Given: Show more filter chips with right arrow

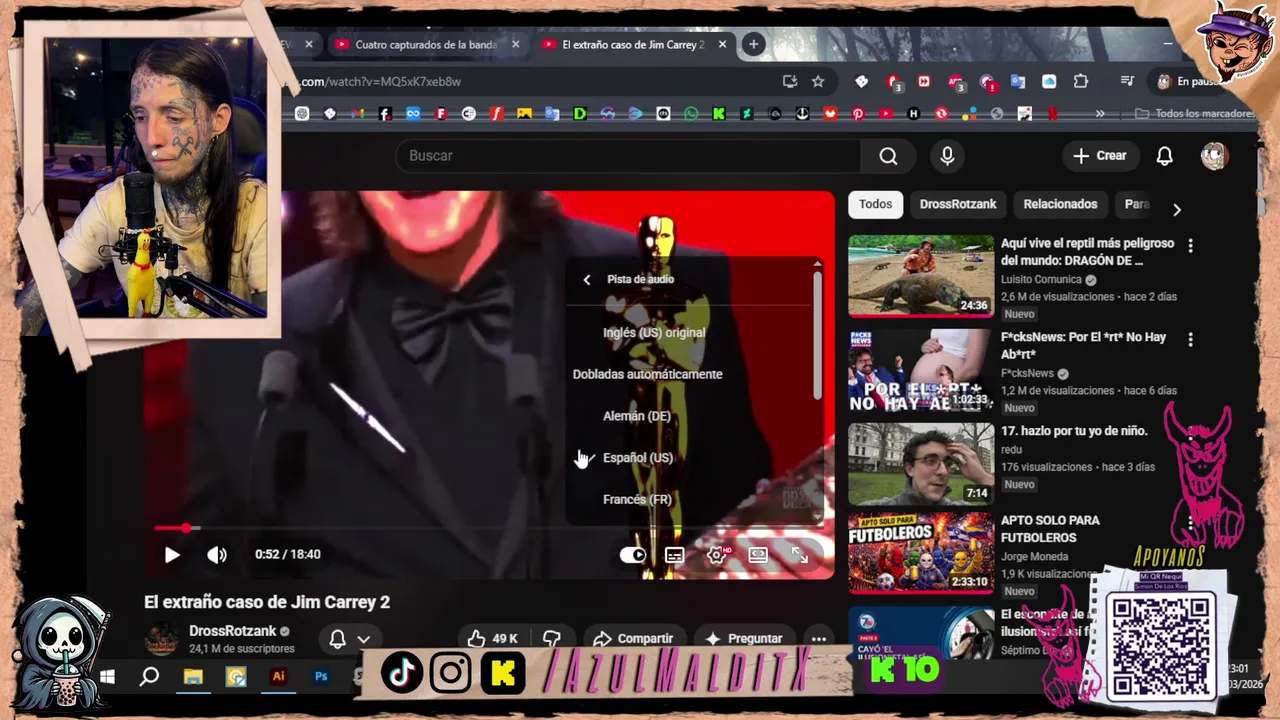Looking at the screenshot, I should click(x=1176, y=209).
